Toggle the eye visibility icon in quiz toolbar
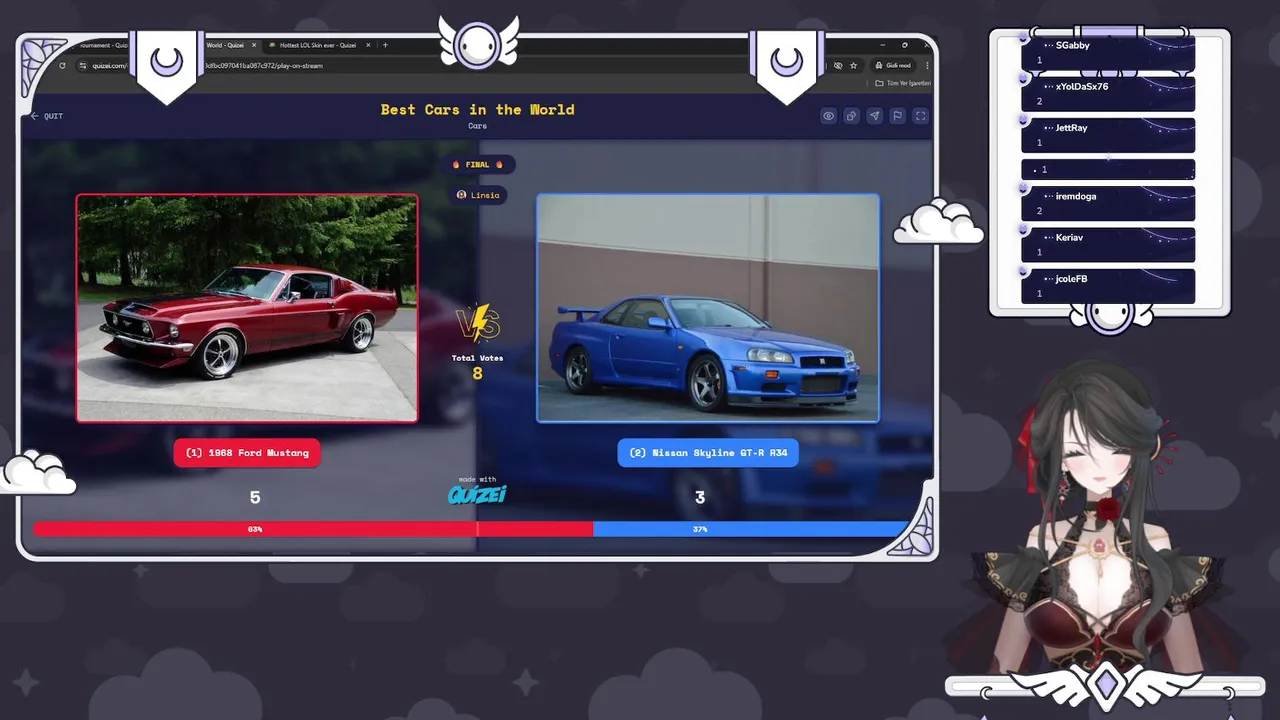 pos(828,116)
